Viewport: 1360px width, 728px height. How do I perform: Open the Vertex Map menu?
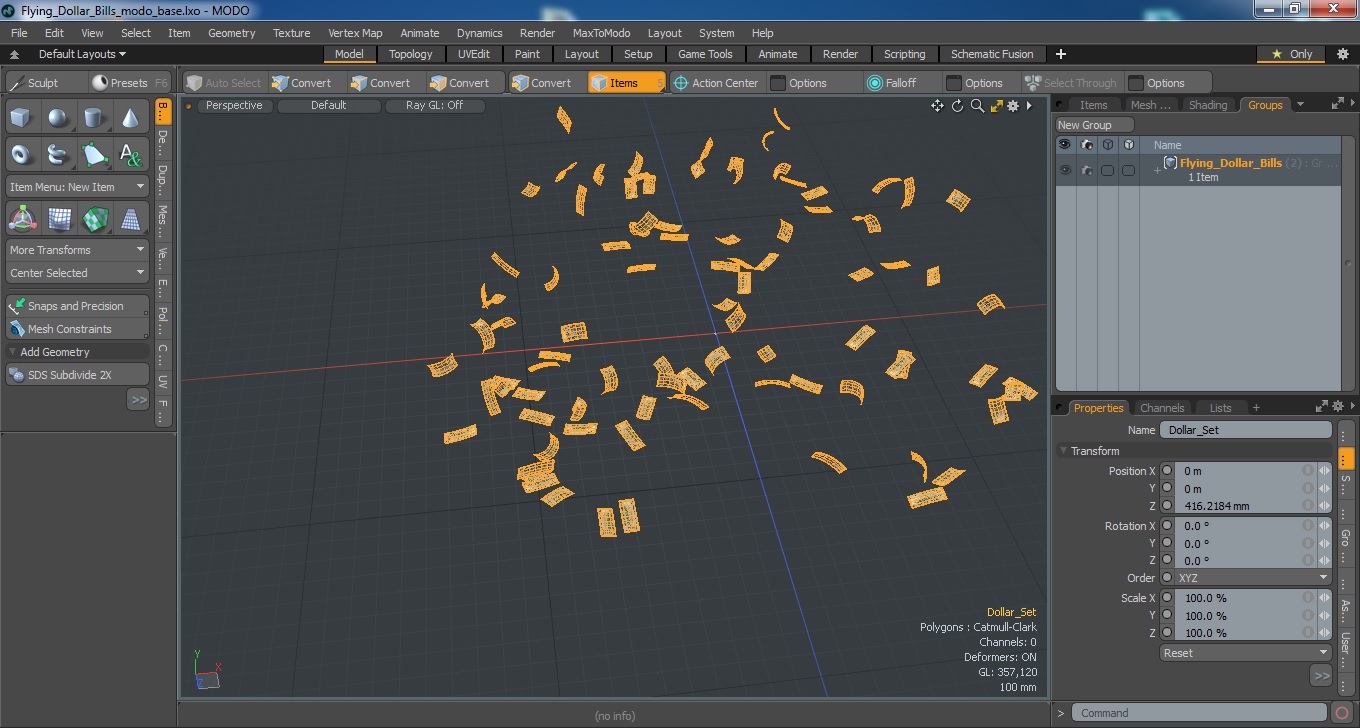pyautogui.click(x=355, y=33)
